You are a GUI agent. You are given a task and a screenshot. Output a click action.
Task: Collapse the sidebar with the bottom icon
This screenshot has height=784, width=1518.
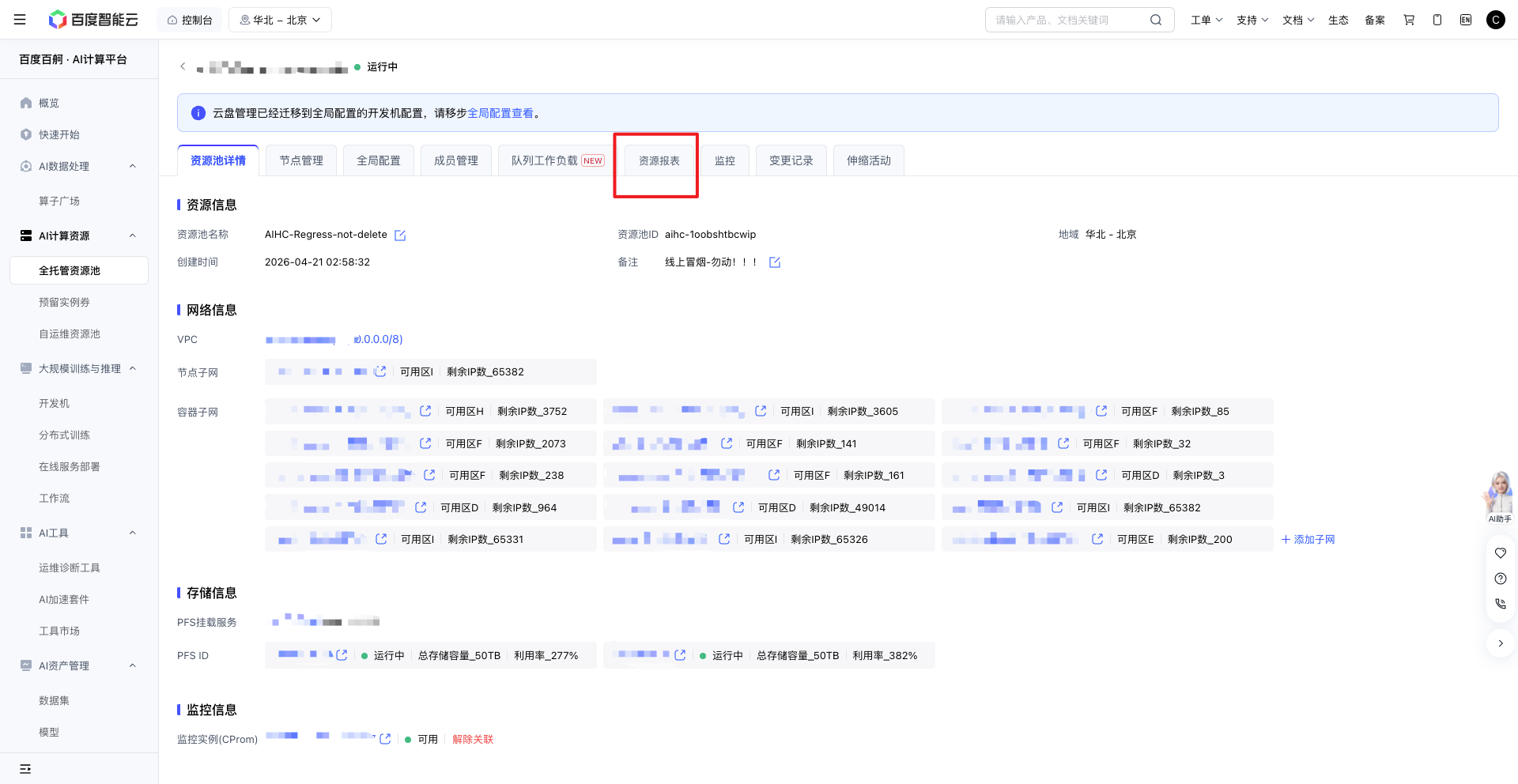25,769
